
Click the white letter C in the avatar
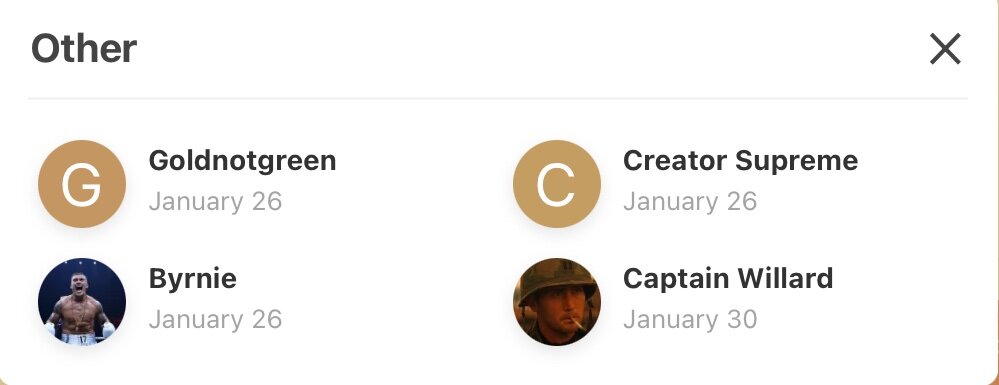click(556, 185)
